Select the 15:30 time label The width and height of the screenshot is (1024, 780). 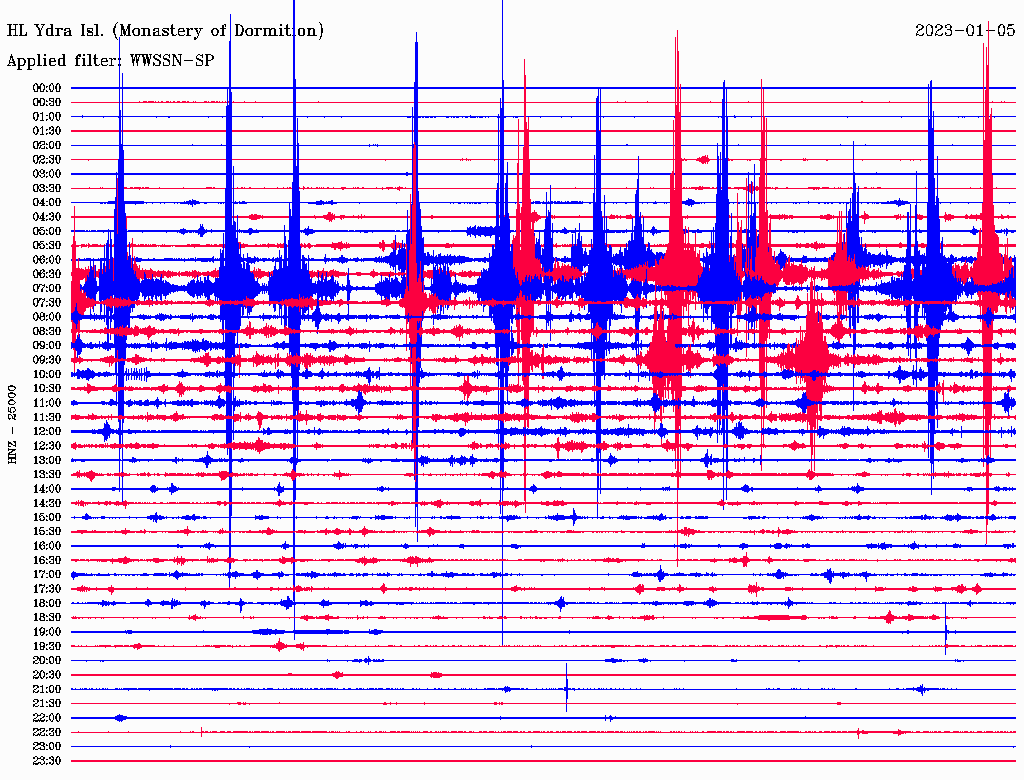pos(47,532)
